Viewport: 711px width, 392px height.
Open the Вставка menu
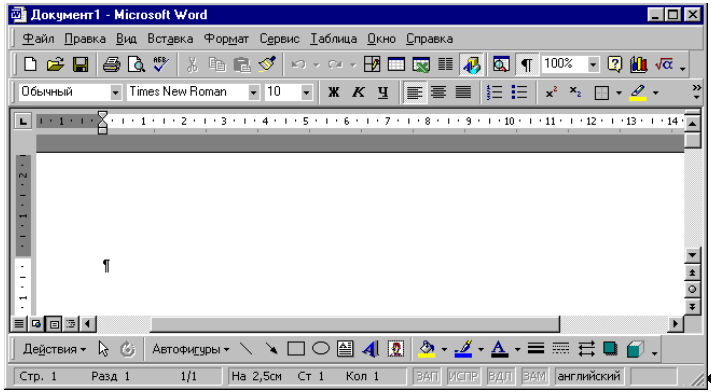pyautogui.click(x=170, y=39)
